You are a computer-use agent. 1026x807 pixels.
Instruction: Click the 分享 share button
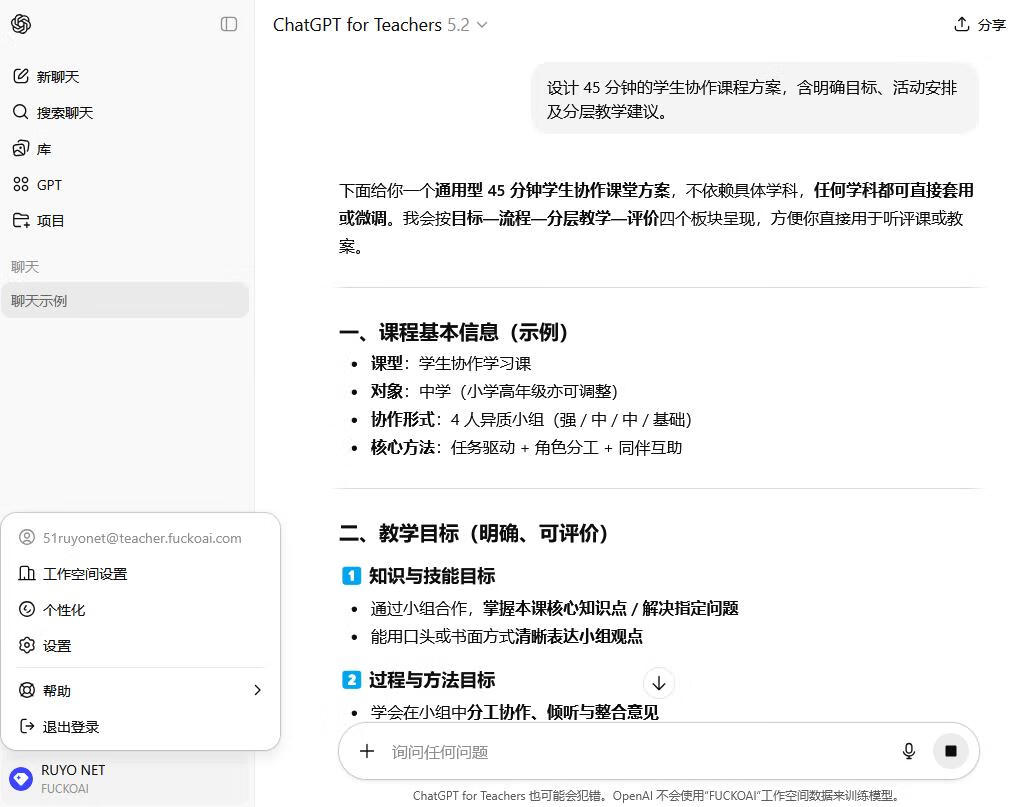click(x=980, y=25)
